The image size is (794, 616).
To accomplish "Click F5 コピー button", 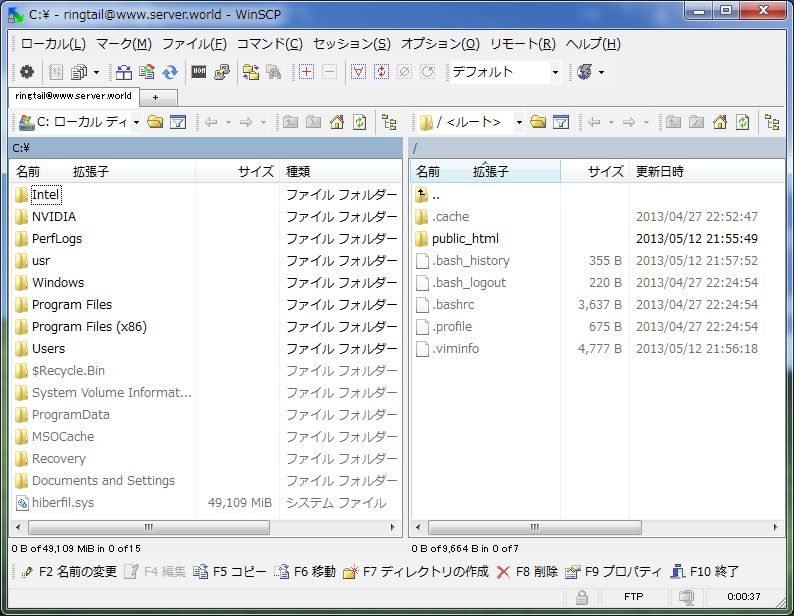I will pyautogui.click(x=230, y=572).
